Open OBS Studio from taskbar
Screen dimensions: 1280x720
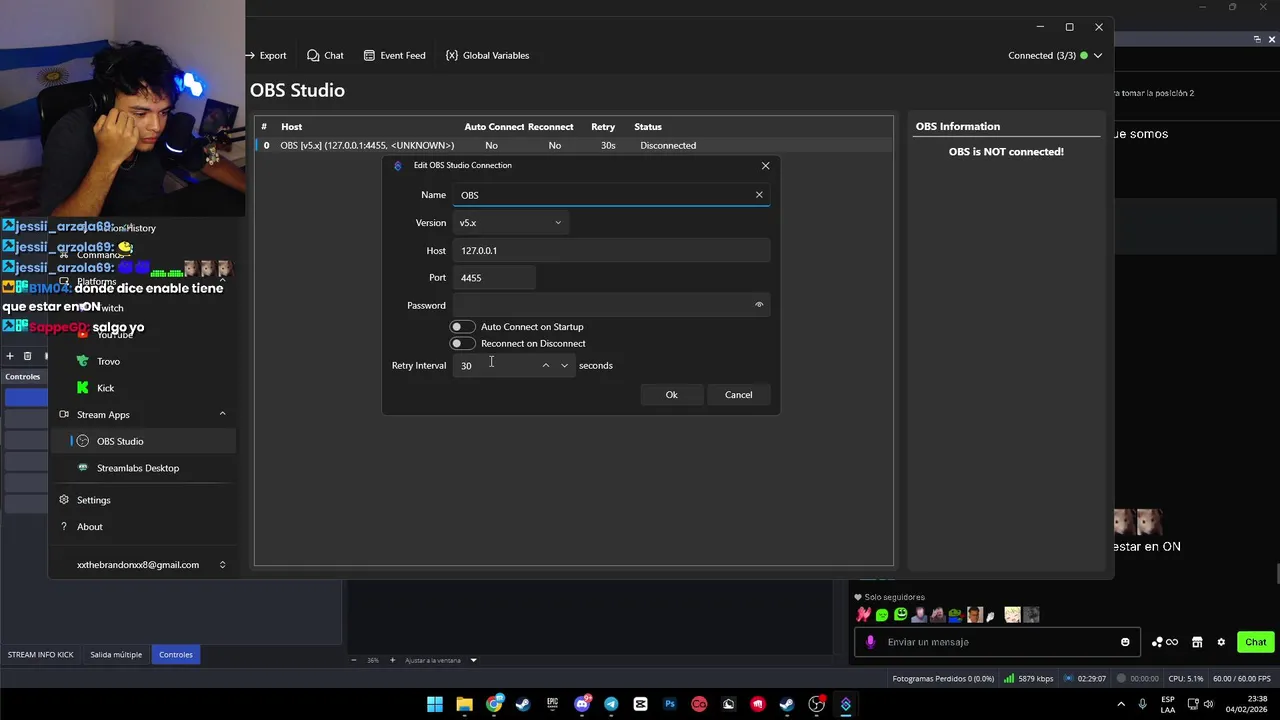click(816, 704)
